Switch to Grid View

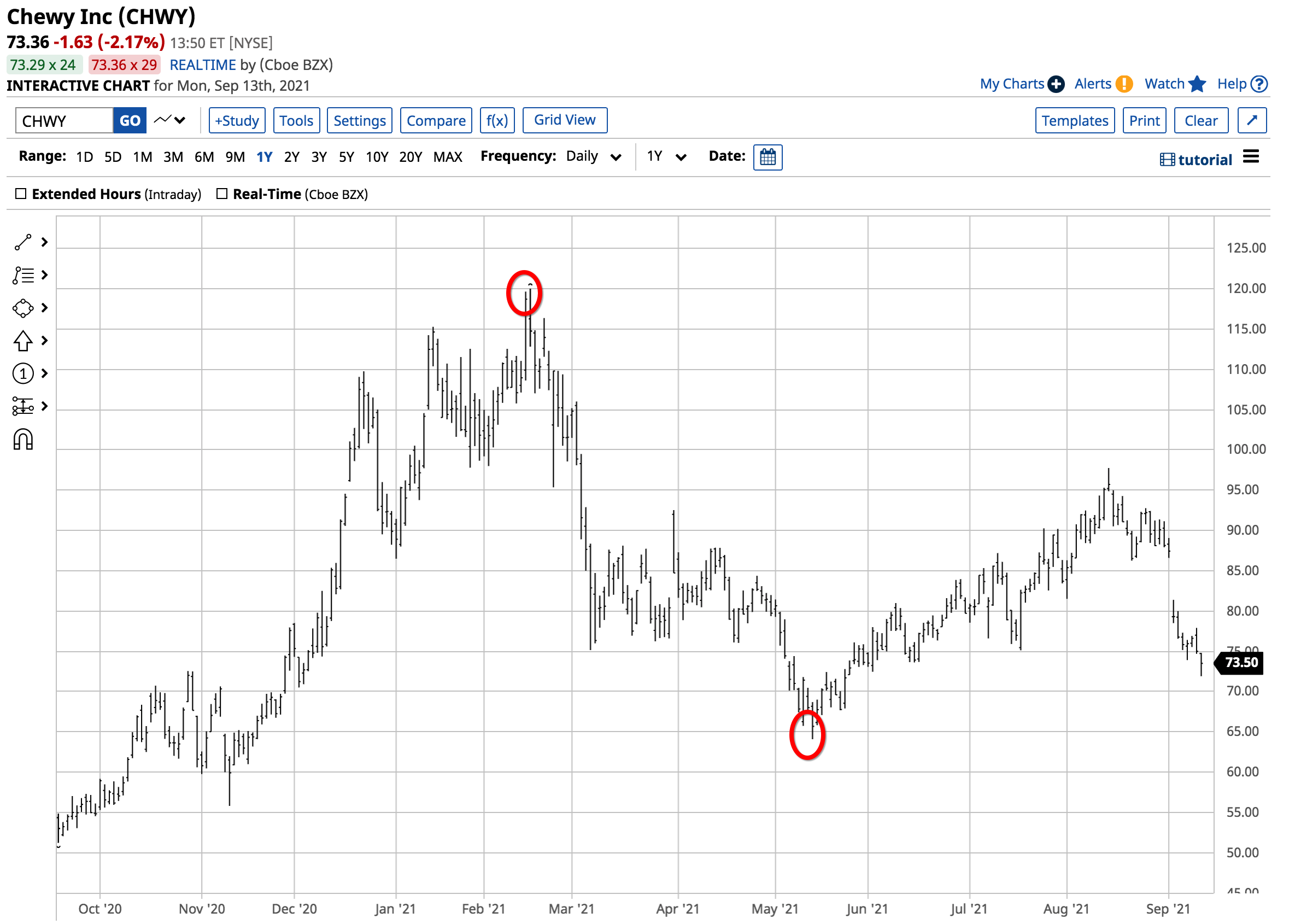pyautogui.click(x=565, y=120)
